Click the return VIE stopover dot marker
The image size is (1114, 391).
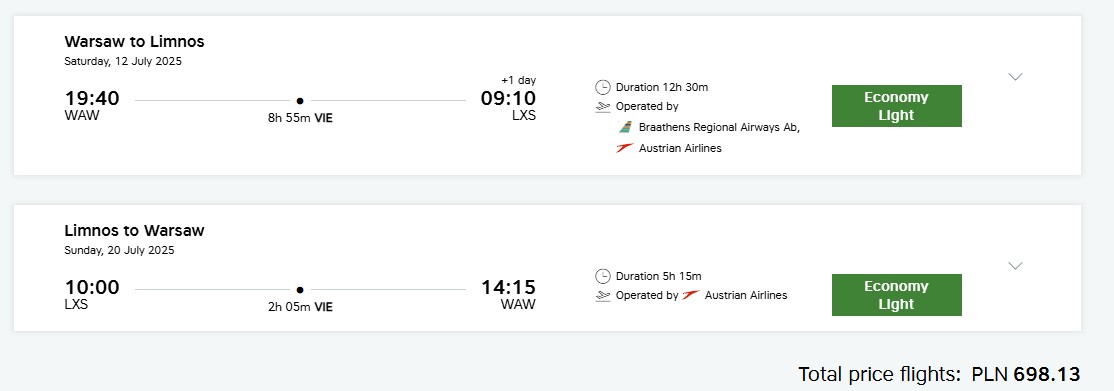pos(300,290)
